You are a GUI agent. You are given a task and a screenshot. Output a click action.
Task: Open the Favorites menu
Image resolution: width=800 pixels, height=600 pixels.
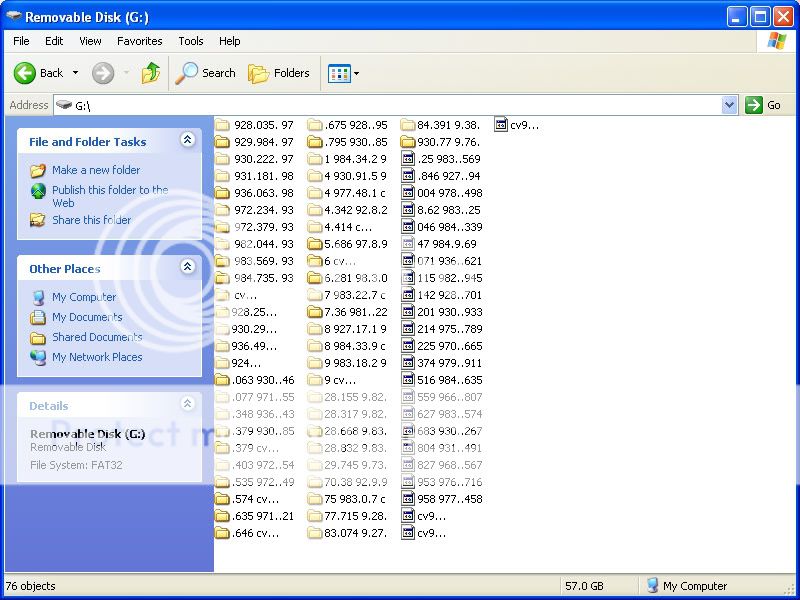coord(139,41)
